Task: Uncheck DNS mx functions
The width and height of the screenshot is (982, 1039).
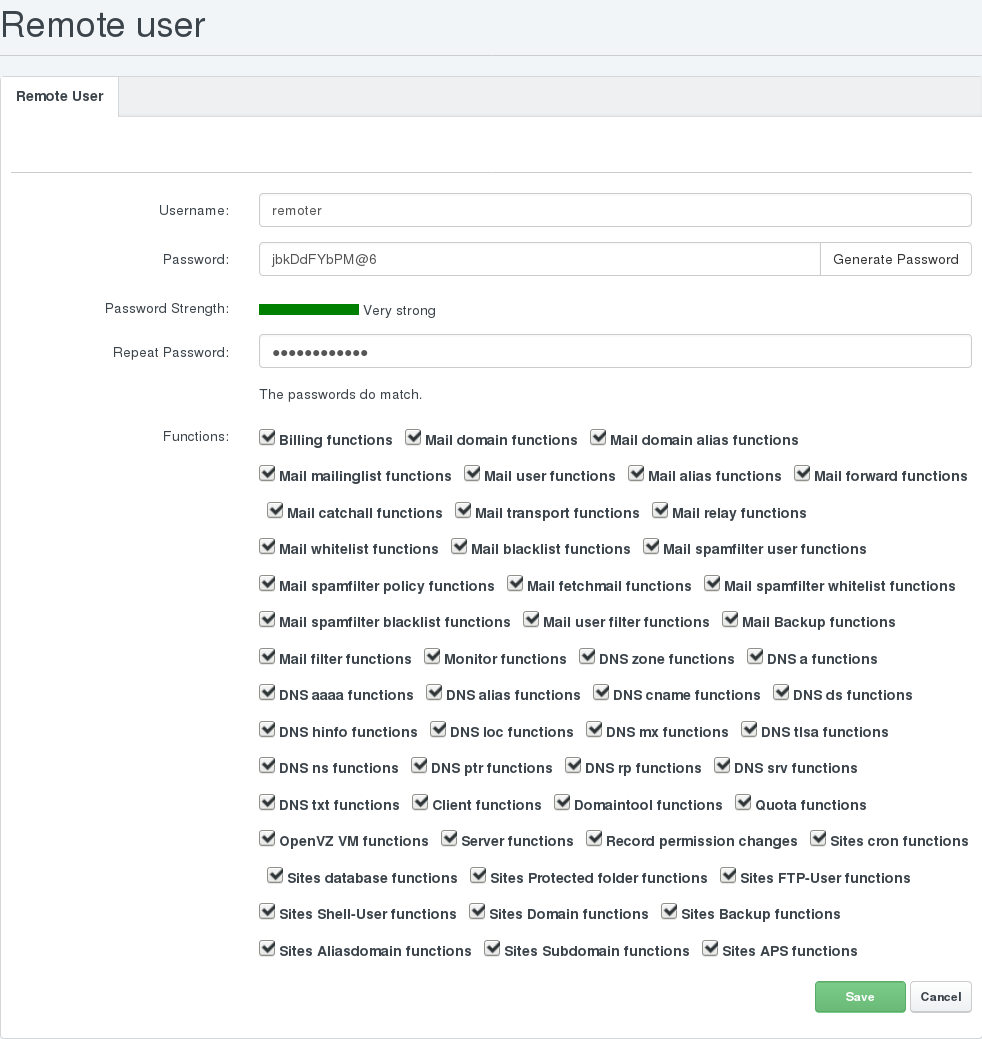Action: point(594,729)
